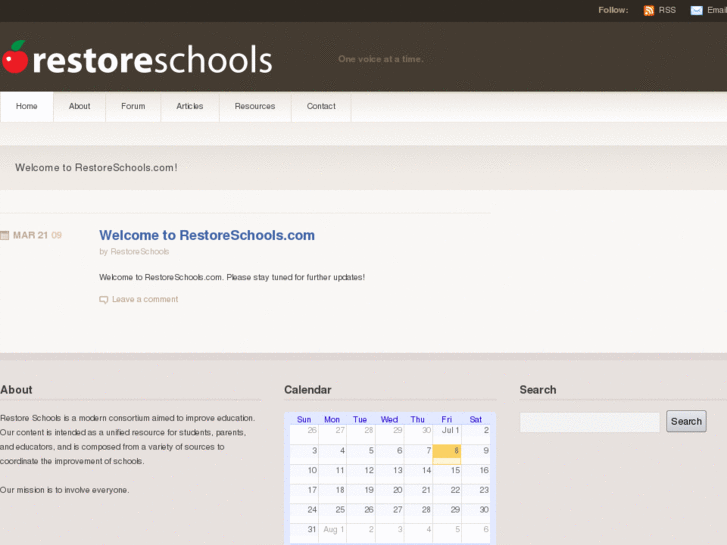Open the About menu item

pyautogui.click(x=80, y=106)
